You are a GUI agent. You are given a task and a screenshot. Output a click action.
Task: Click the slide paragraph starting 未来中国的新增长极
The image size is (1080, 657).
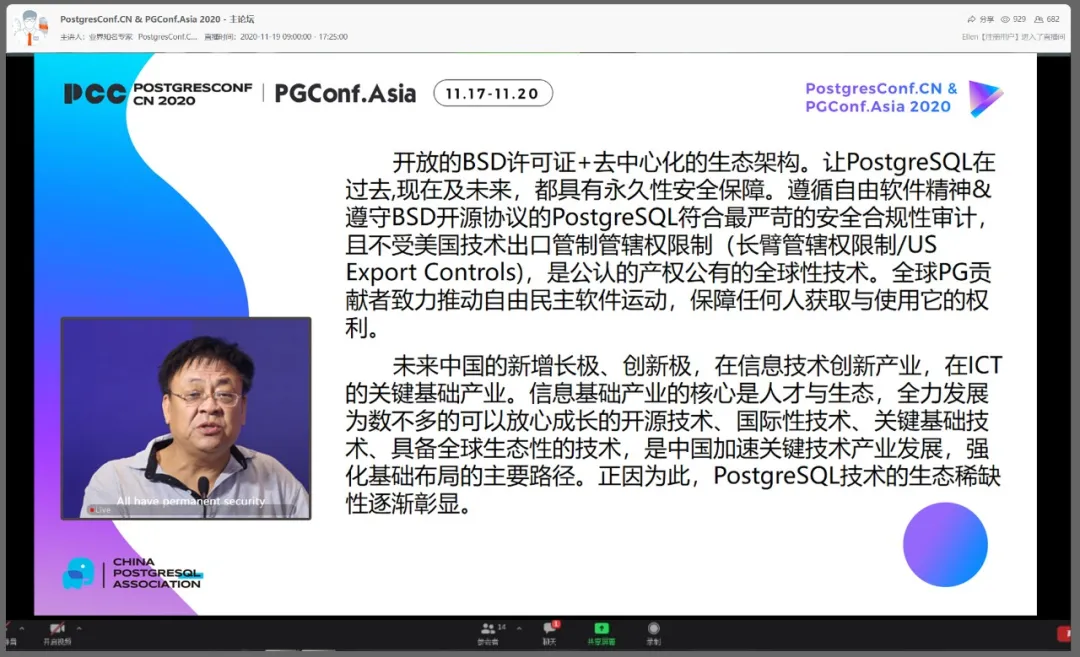pyautogui.click(x=673, y=435)
